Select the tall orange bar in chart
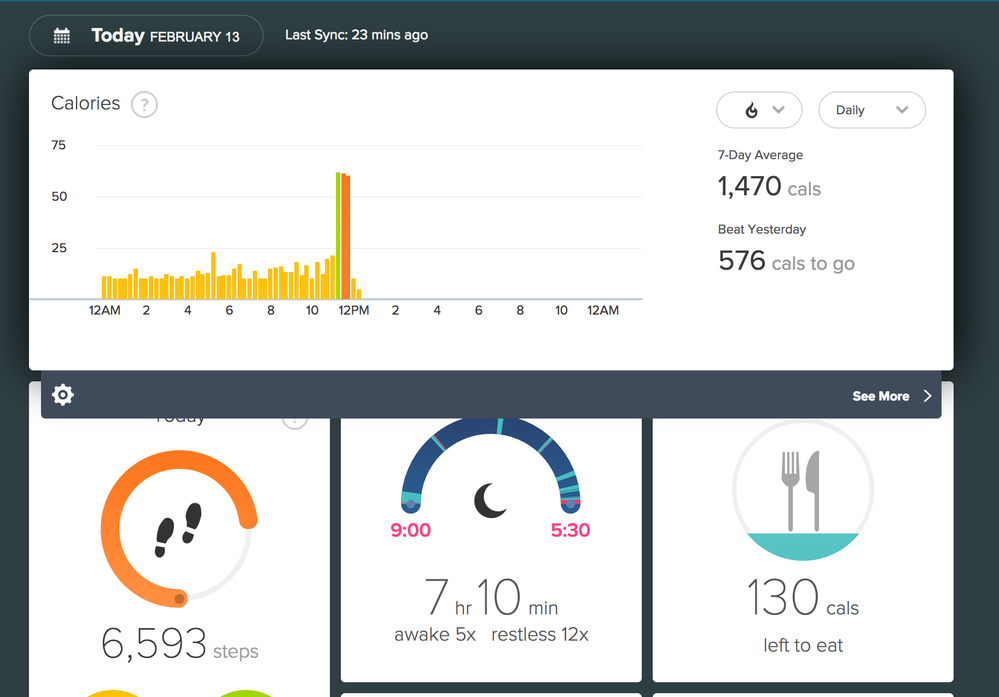This screenshot has width=999, height=697. [x=346, y=236]
